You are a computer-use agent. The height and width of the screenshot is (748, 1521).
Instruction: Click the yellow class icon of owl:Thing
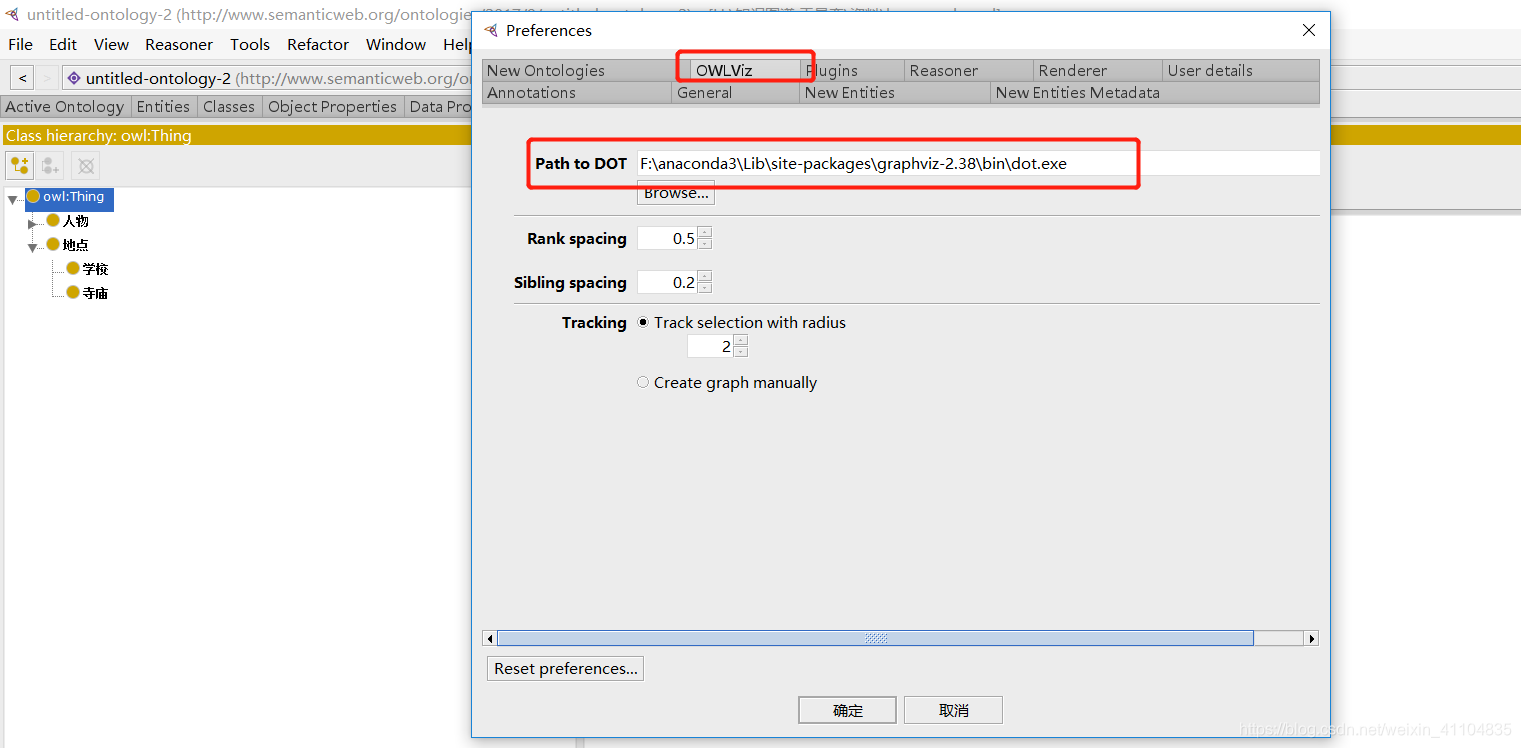(x=33, y=196)
